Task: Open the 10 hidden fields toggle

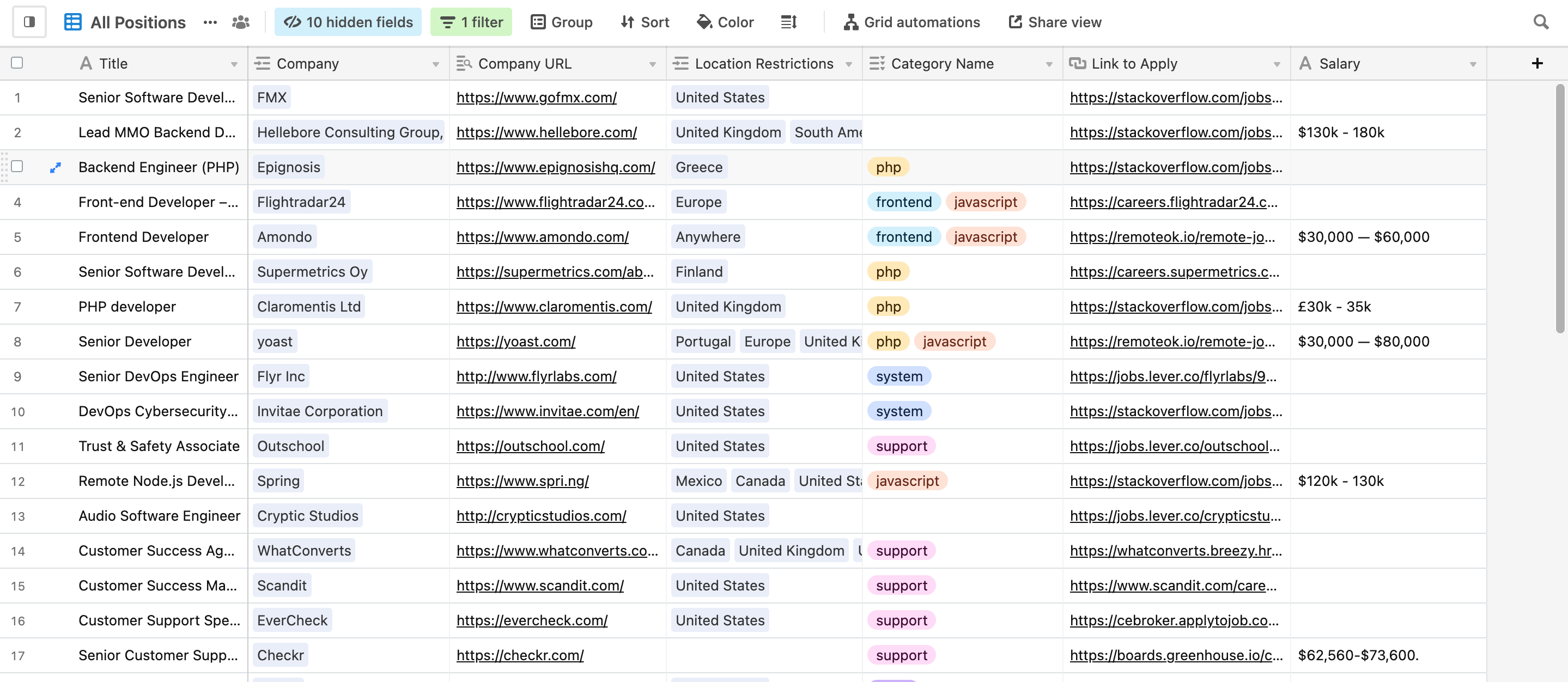Action: pos(348,22)
